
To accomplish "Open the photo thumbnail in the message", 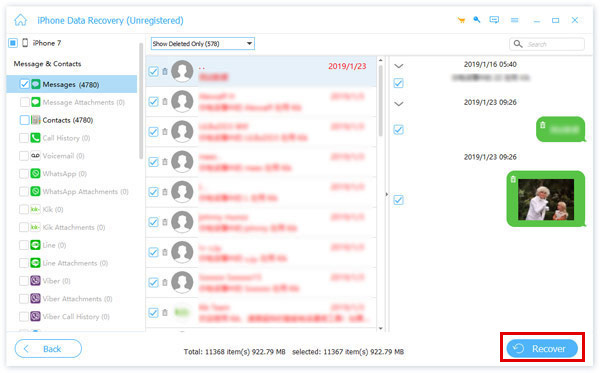I will 546,199.
